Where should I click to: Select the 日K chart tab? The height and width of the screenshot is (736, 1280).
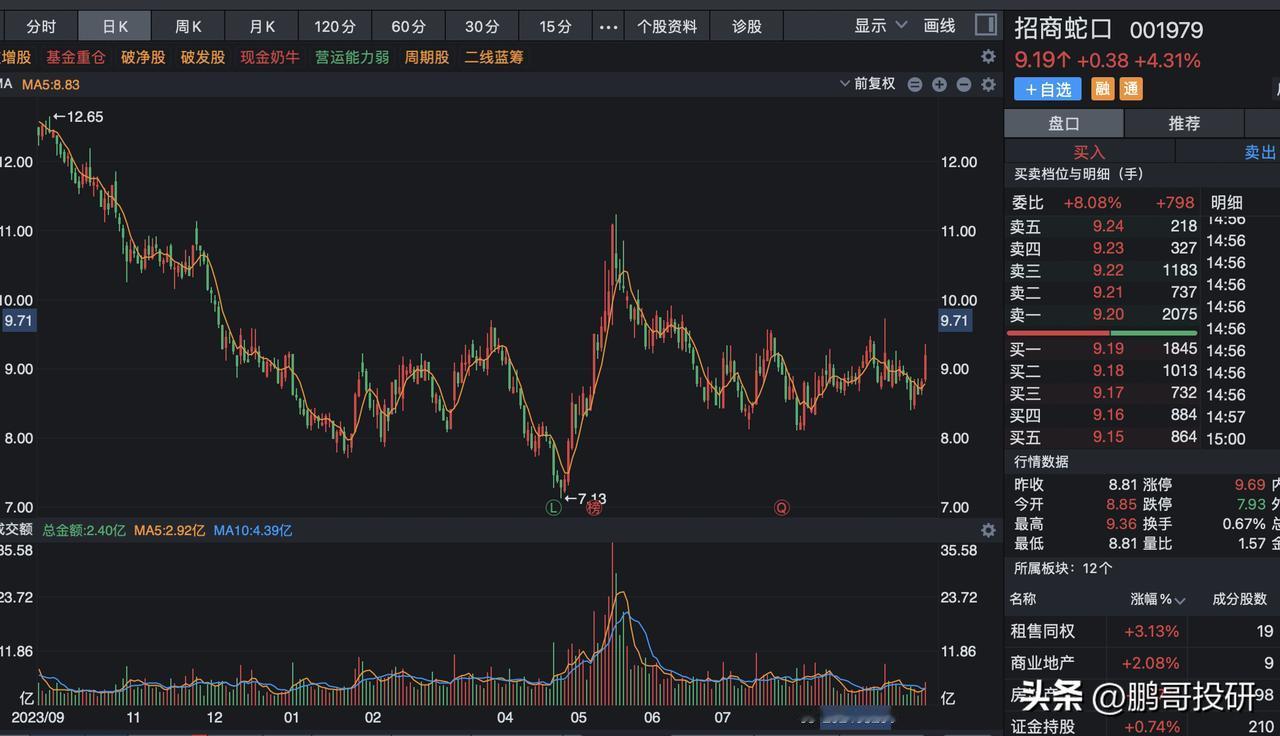pyautogui.click(x=115, y=26)
